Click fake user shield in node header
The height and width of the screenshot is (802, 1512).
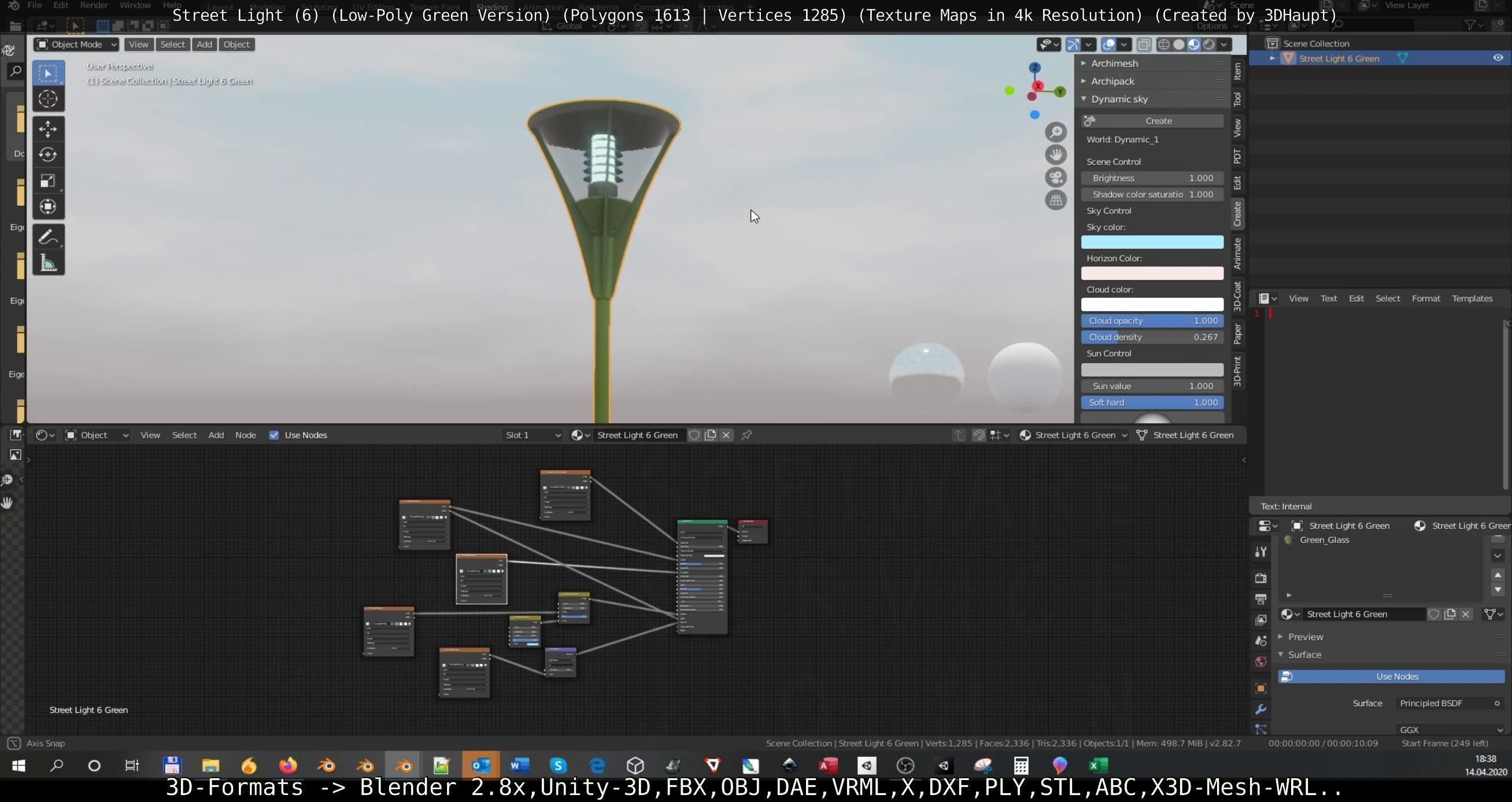[694, 435]
